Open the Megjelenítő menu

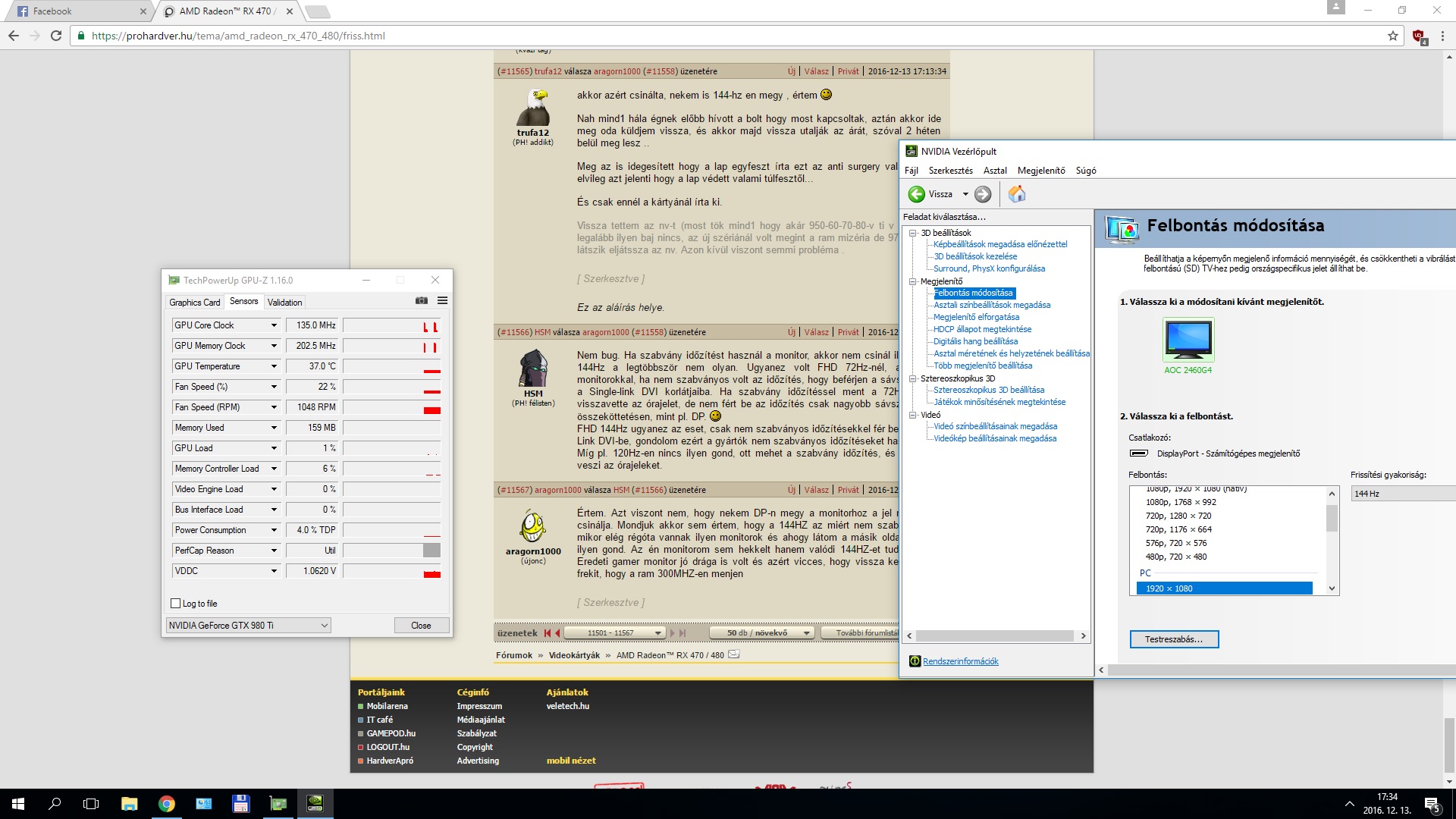[x=1041, y=171]
